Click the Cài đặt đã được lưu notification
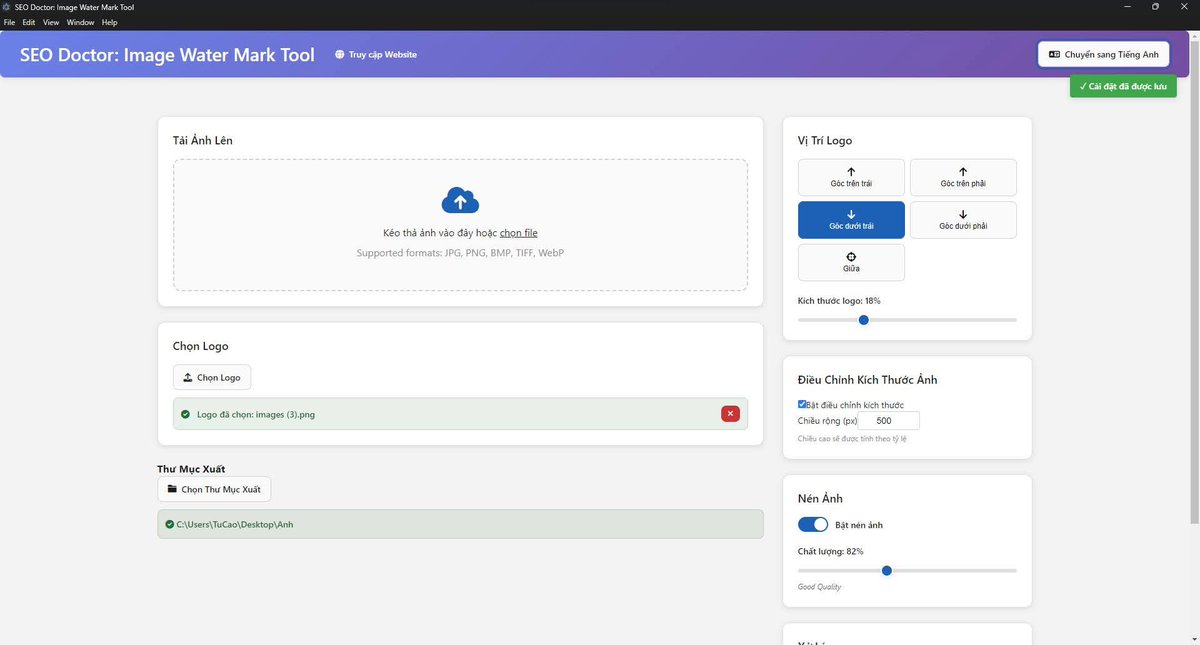This screenshot has width=1200, height=645. (x=1123, y=86)
